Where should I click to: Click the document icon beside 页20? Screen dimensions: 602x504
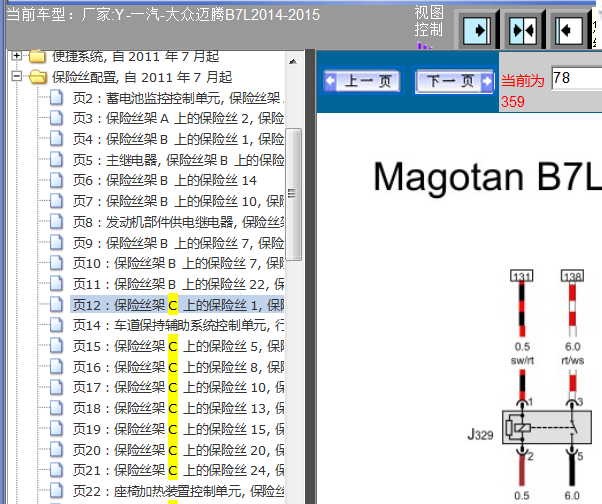(56, 449)
